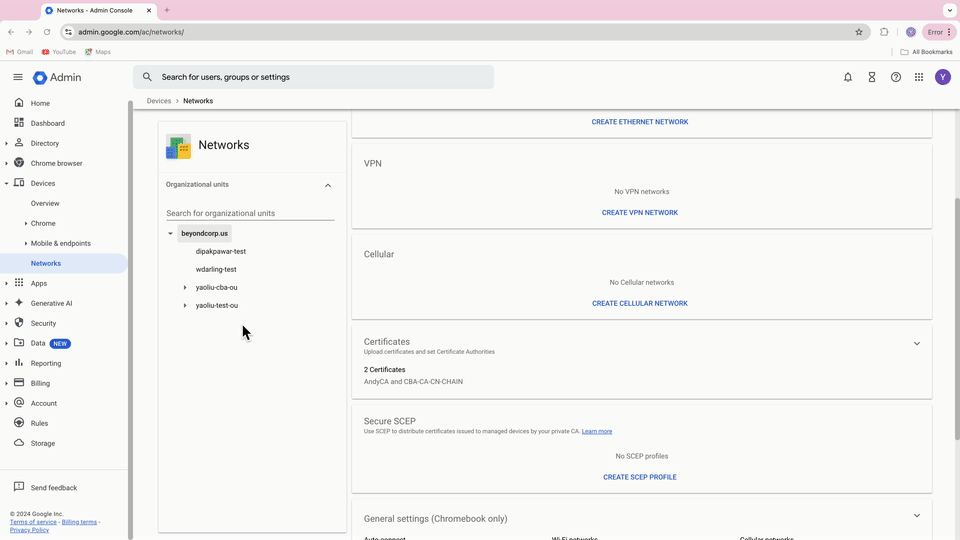This screenshot has width=960, height=540.
Task: Click the Data folder icon
Action: pos(19,343)
